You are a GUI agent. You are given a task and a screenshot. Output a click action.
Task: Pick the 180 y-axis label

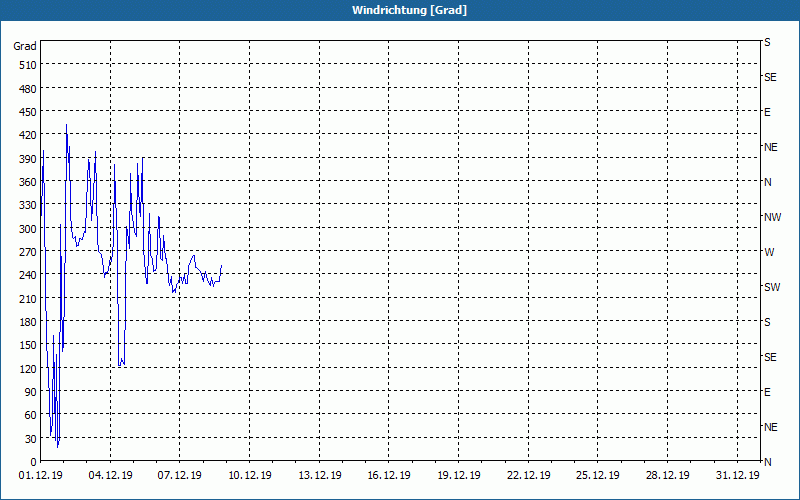tap(28, 322)
